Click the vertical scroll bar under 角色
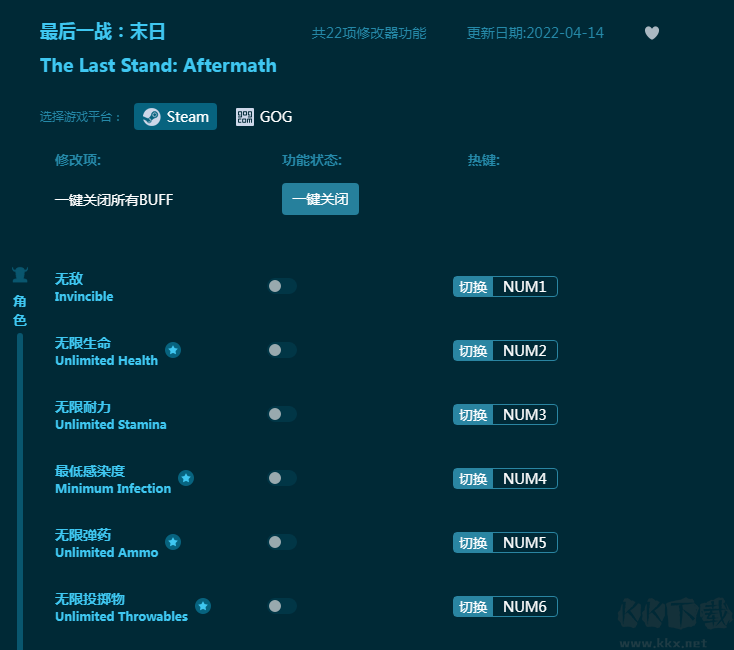 [19, 480]
